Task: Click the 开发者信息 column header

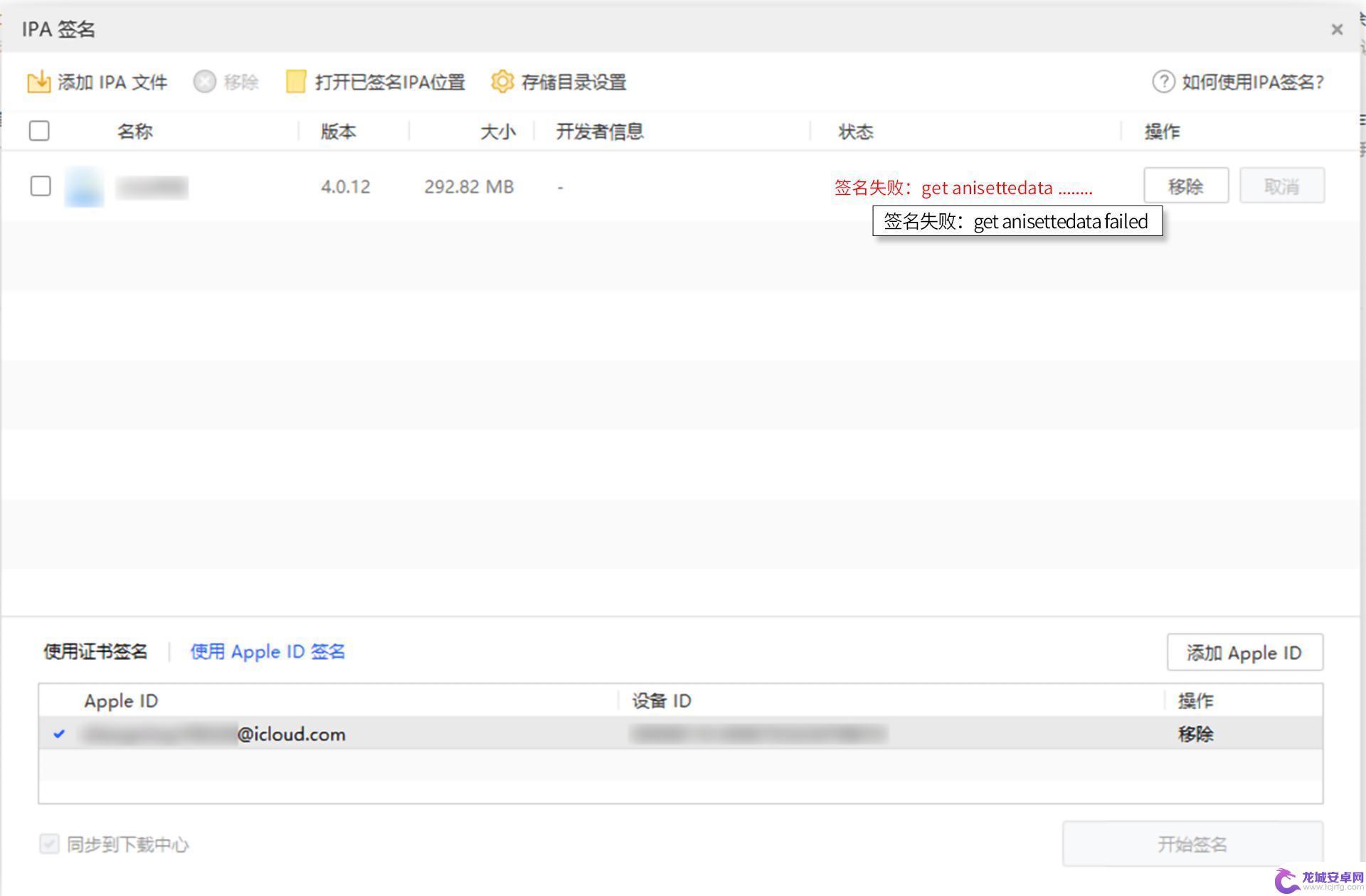Action: coord(600,132)
